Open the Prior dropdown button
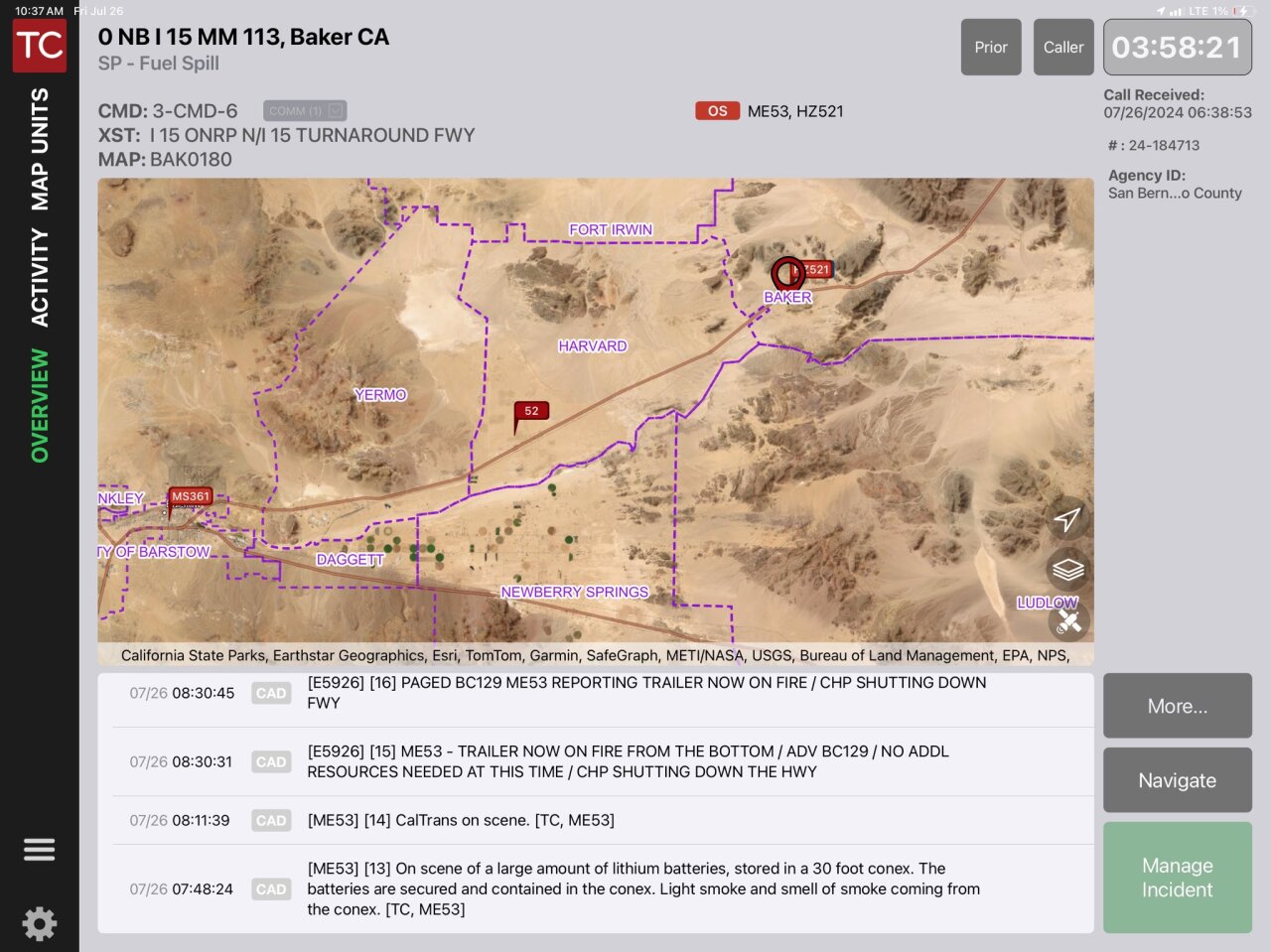 coord(990,47)
